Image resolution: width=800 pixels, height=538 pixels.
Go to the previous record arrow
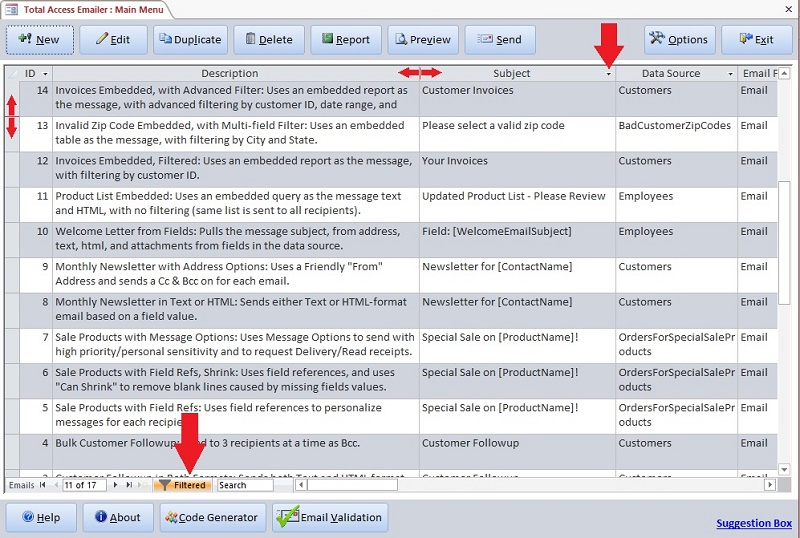click(x=56, y=485)
